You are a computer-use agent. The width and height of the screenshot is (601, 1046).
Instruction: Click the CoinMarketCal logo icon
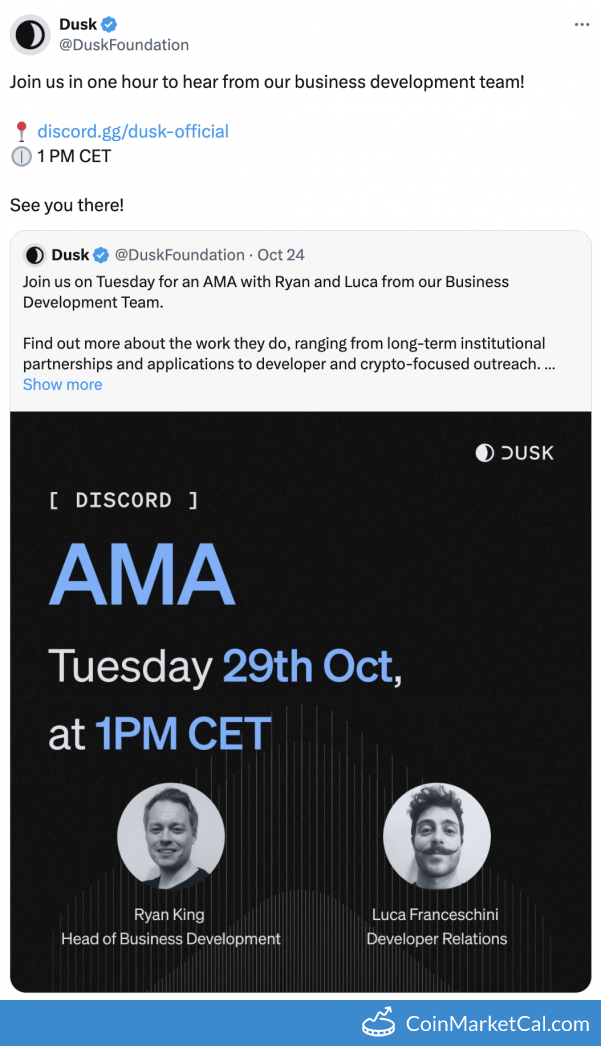(379, 1023)
